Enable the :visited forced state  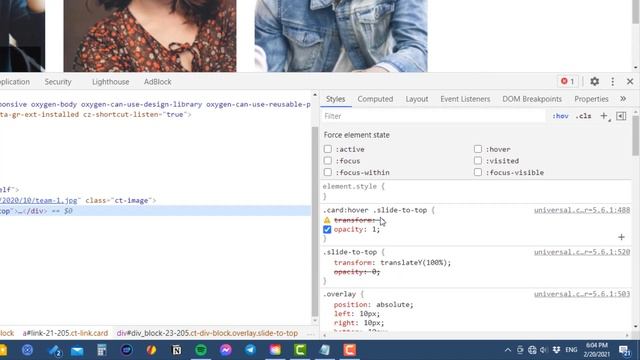478,160
